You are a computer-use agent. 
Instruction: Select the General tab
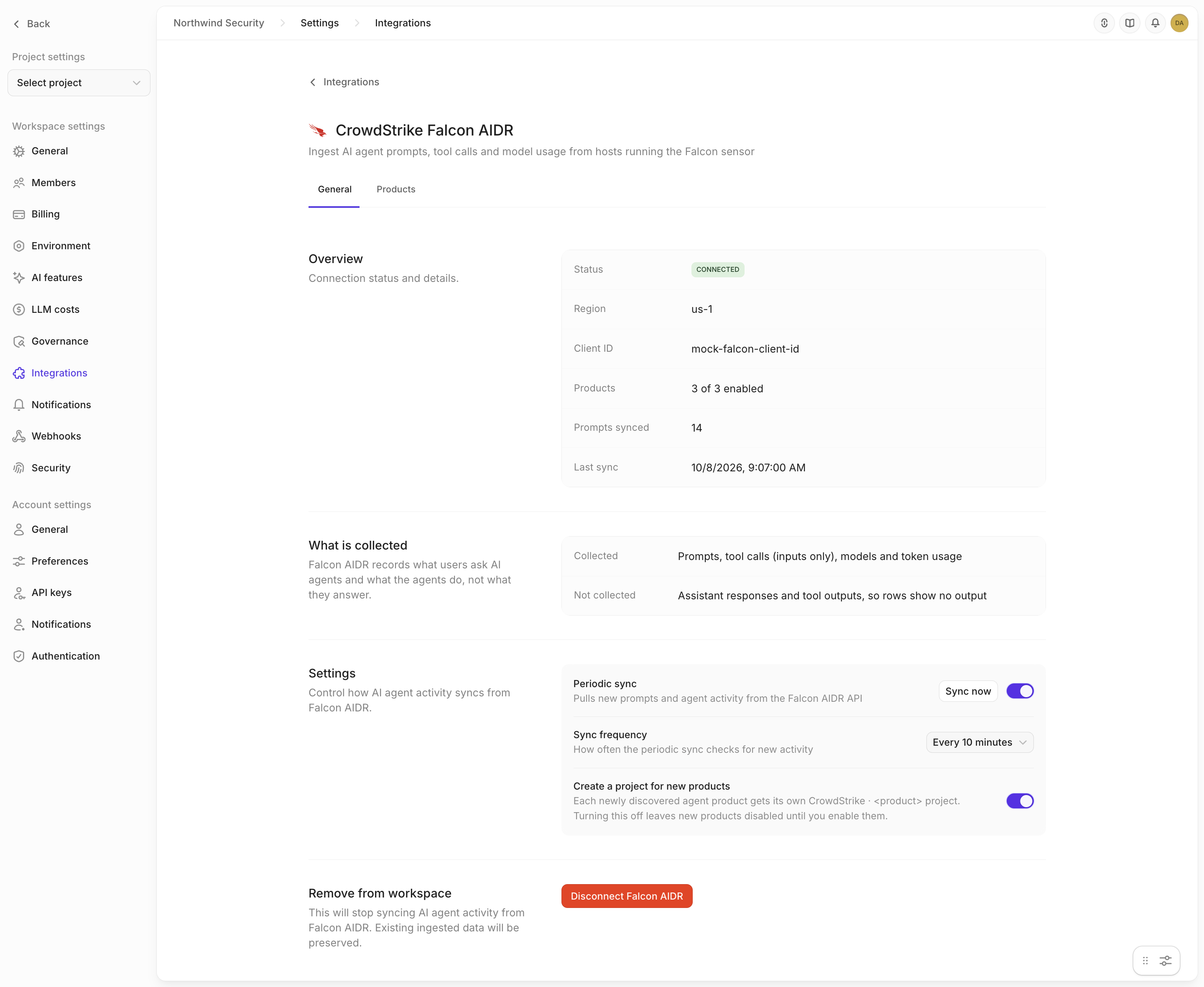pyautogui.click(x=335, y=189)
